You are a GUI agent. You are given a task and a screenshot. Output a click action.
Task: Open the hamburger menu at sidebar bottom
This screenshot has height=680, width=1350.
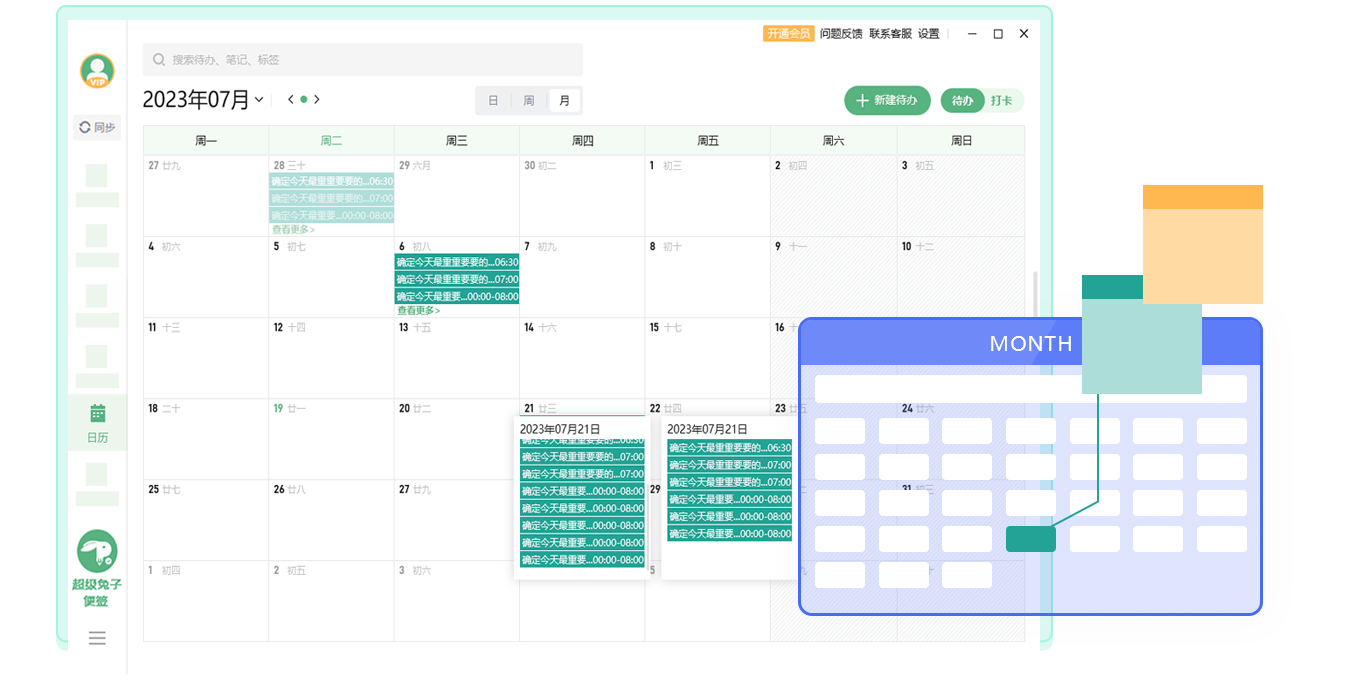97,638
